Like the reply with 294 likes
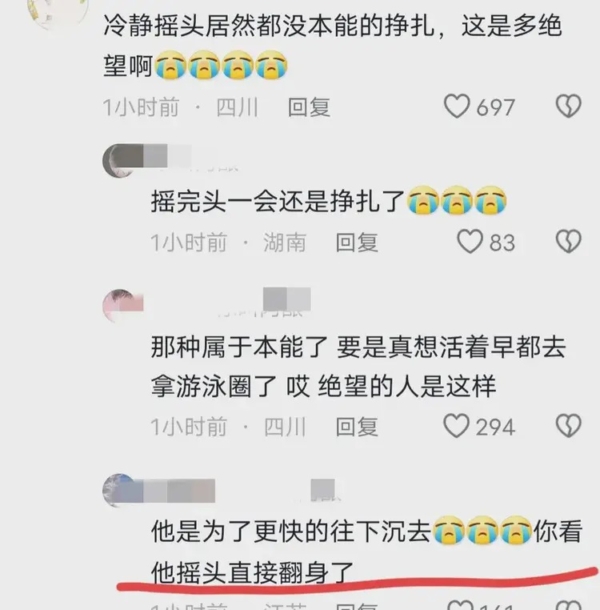This screenshot has height=610, width=600. point(456,426)
